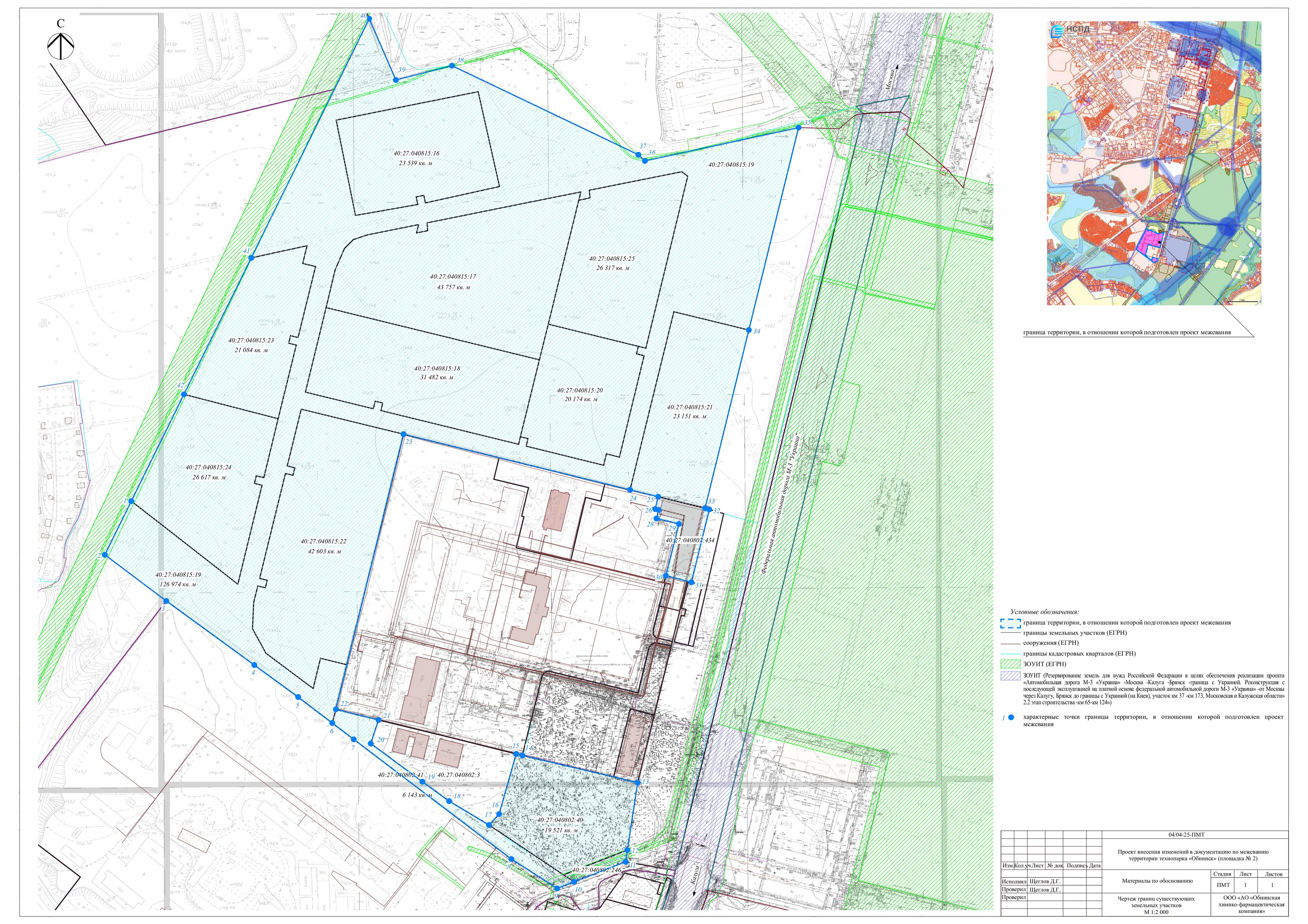Viewport: 1308px width, 924px height.
Task: Open the overview inset map thumbnail
Action: (x=1154, y=163)
